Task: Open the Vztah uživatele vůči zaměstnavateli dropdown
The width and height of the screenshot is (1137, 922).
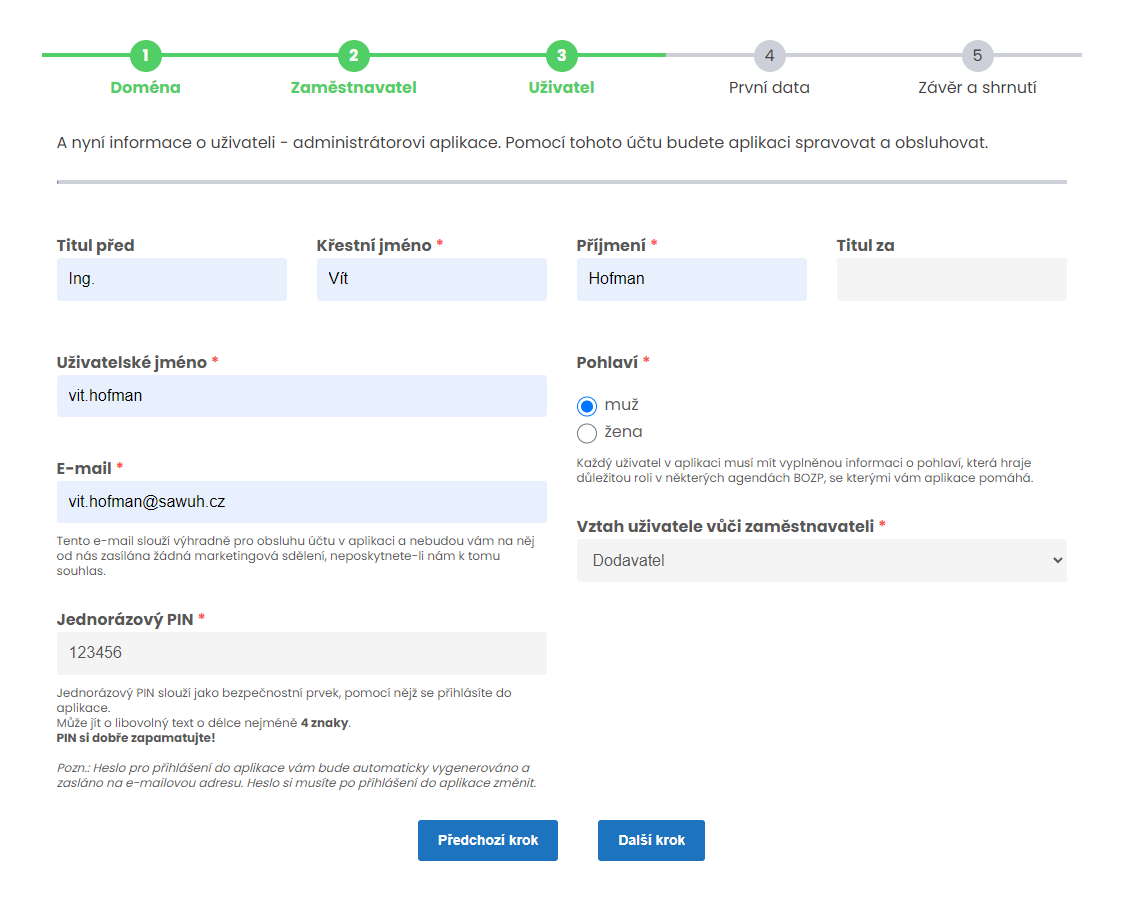Action: [821, 561]
